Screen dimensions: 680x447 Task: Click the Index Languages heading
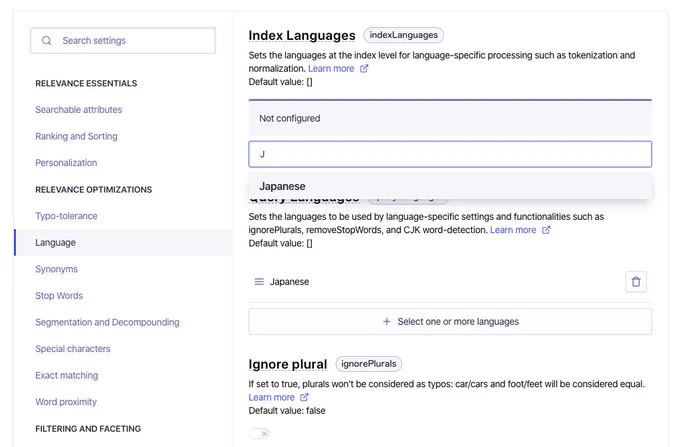pyautogui.click(x=302, y=36)
